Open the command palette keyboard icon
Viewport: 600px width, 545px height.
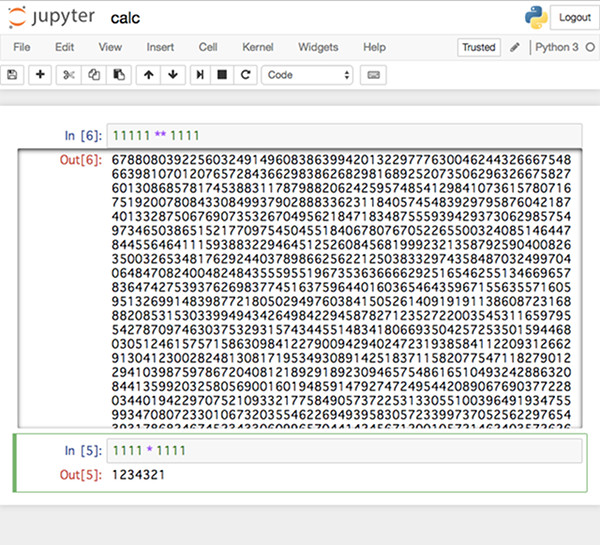click(374, 75)
